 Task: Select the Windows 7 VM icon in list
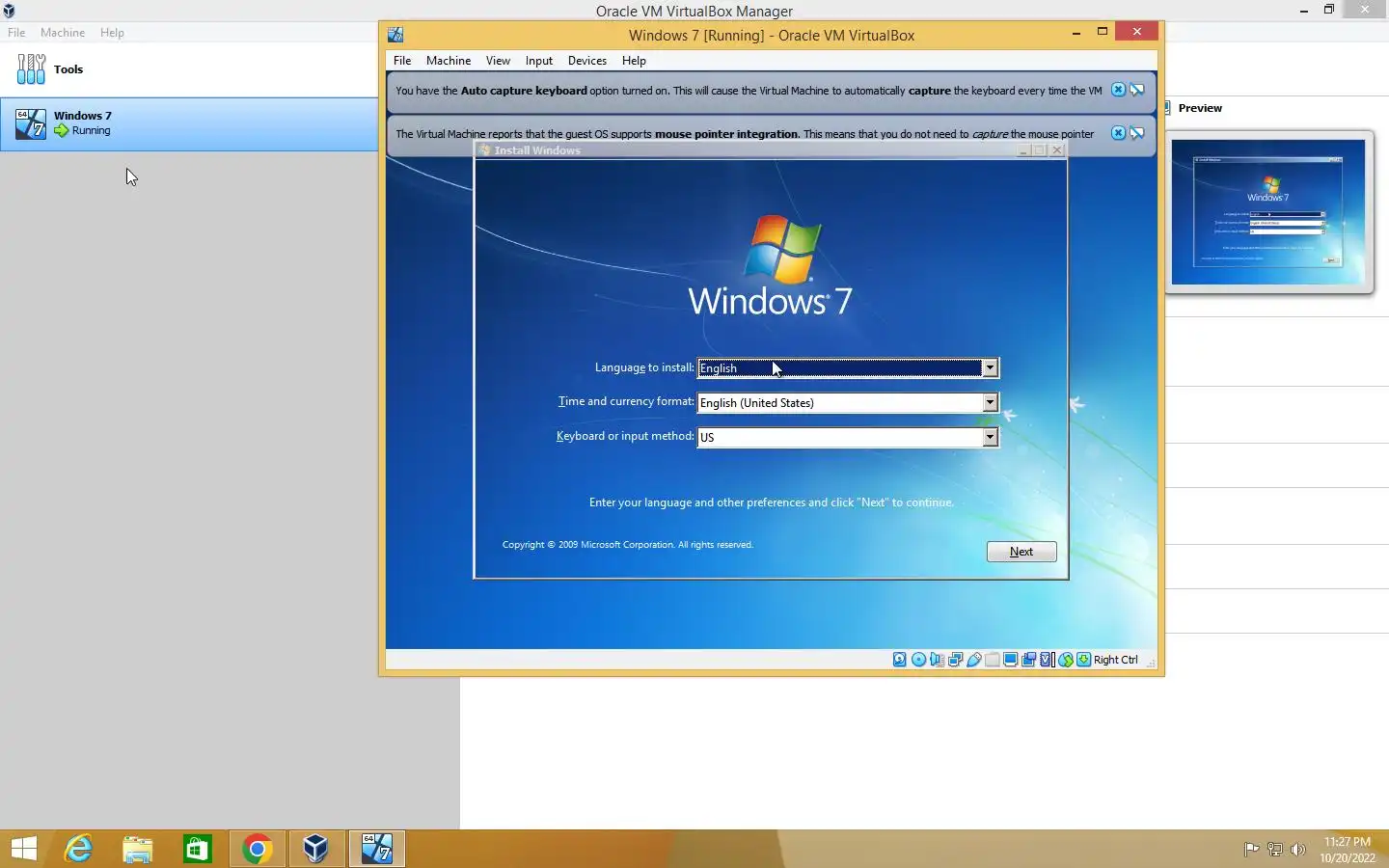point(31,123)
